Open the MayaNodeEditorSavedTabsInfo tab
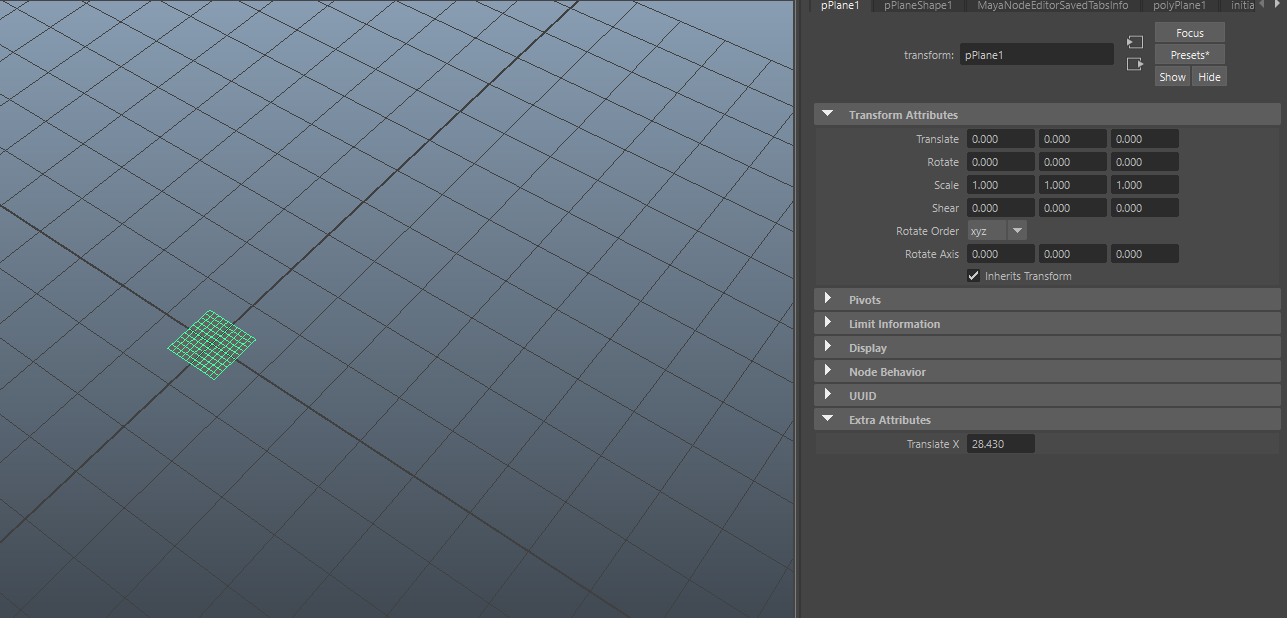Image resolution: width=1287 pixels, height=618 pixels. click(x=1052, y=6)
